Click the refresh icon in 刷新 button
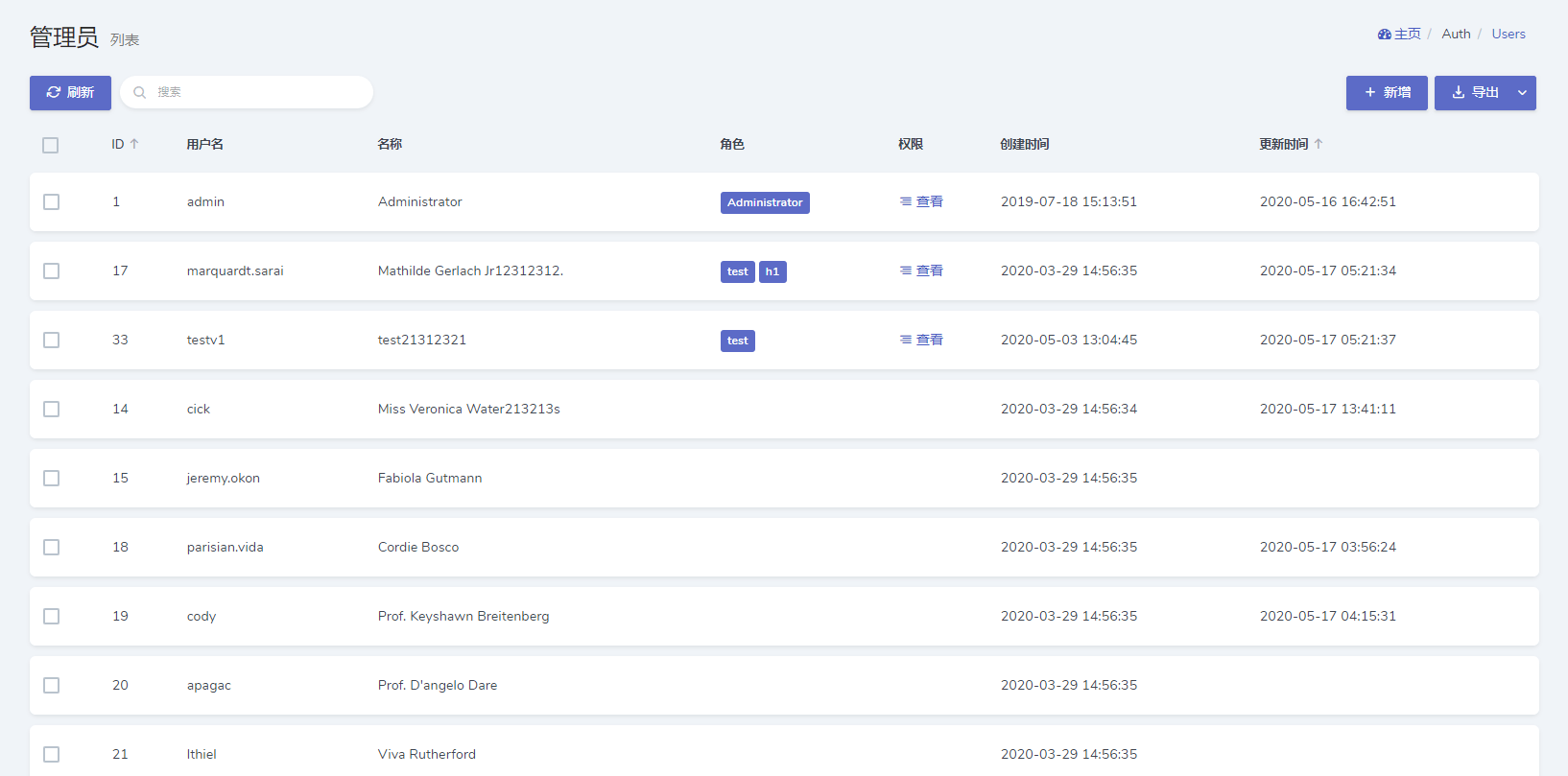1568x776 pixels. click(x=54, y=92)
